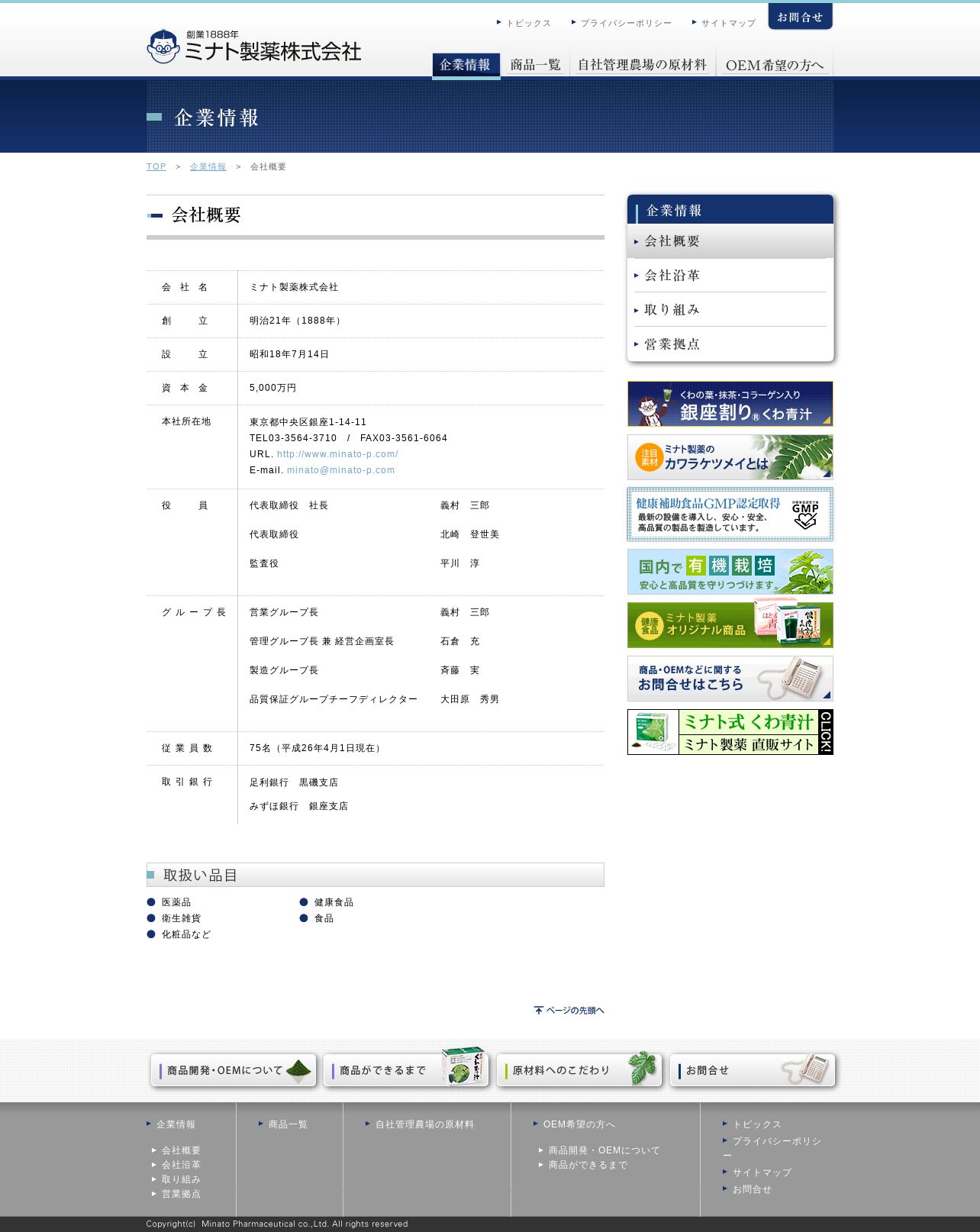980x1232 pixels.
Task: Click 北崎 登世美 officer name
Action: pyautogui.click(x=469, y=534)
